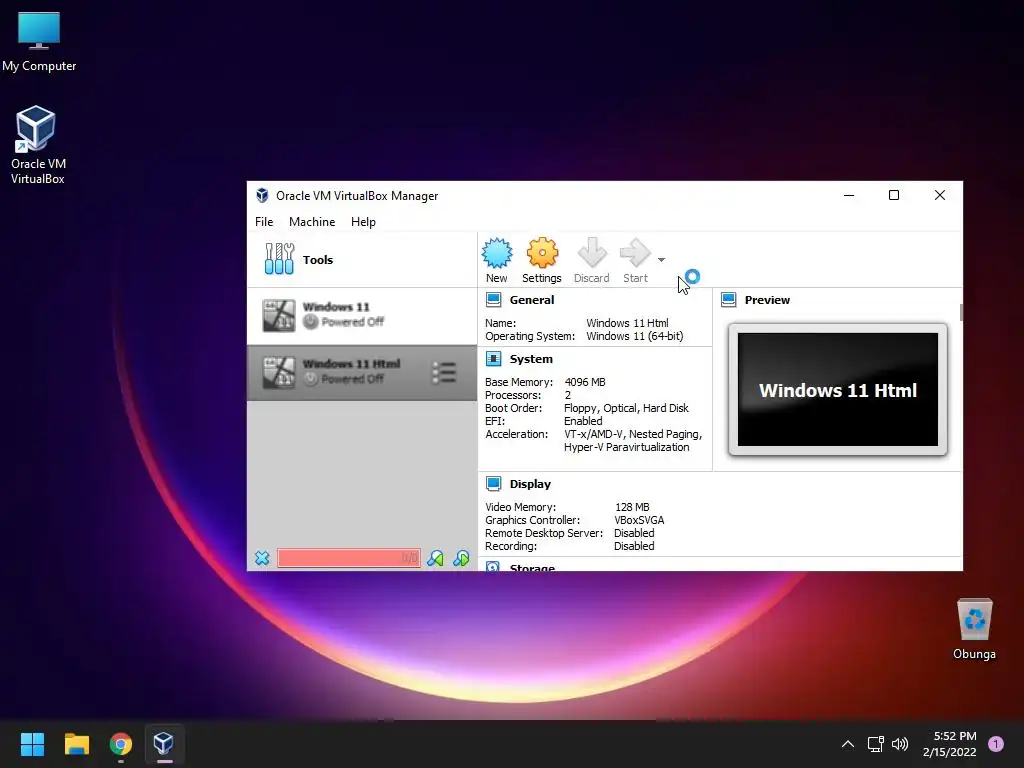Select the Windows 11 virtual machine
This screenshot has width=1024, height=768.
[x=362, y=315]
